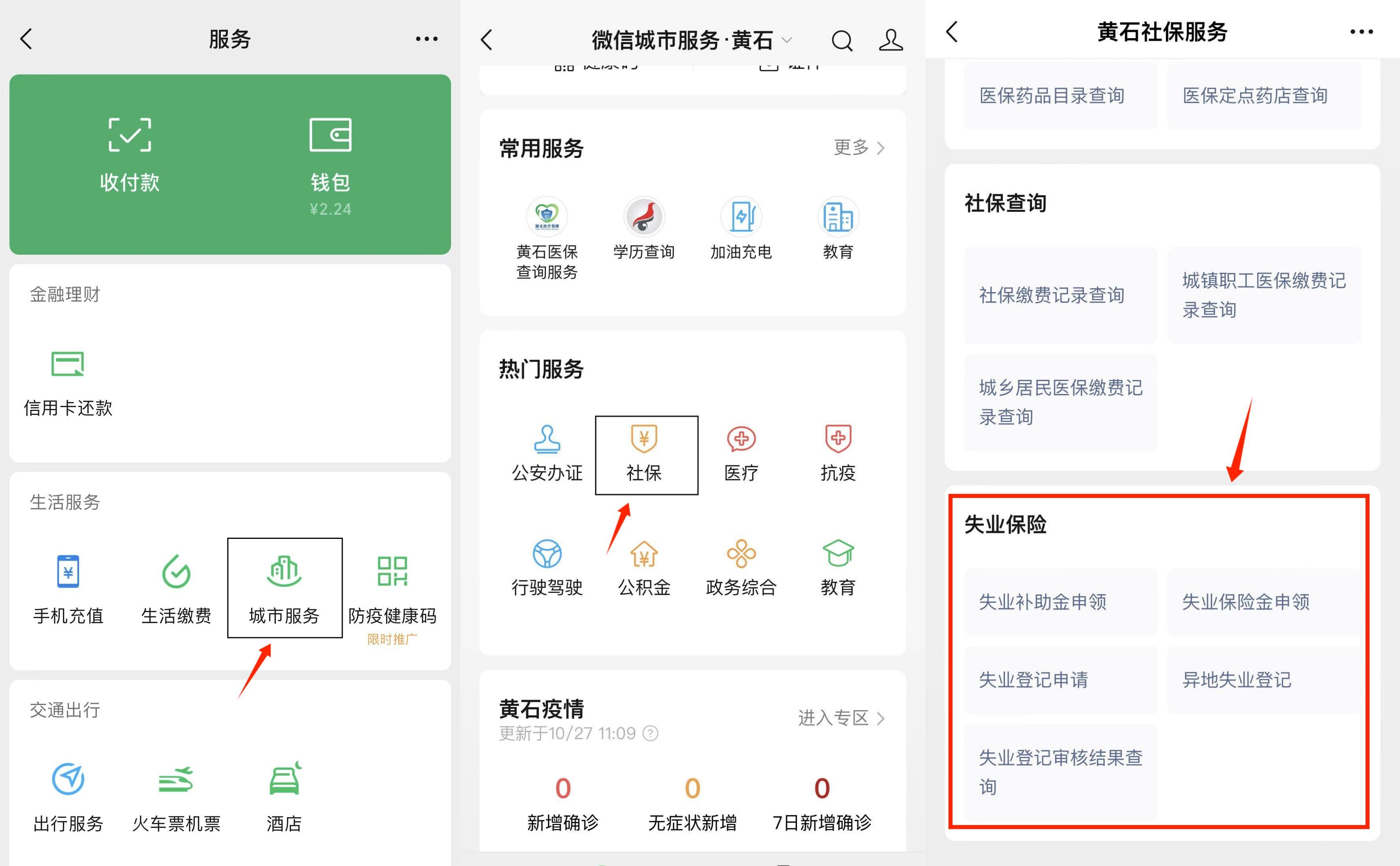Tap the 公积金 housing fund icon
Viewport: 1400px width, 866px height.
[644, 554]
